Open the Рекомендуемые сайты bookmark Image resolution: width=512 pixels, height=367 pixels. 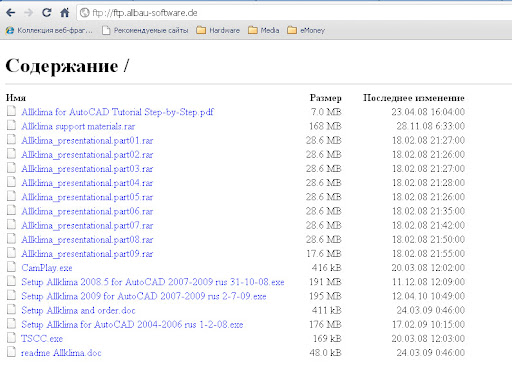click(145, 30)
